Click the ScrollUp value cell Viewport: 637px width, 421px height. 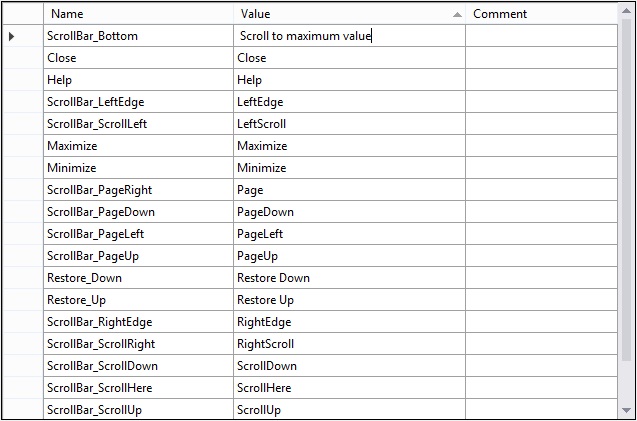tap(350, 410)
